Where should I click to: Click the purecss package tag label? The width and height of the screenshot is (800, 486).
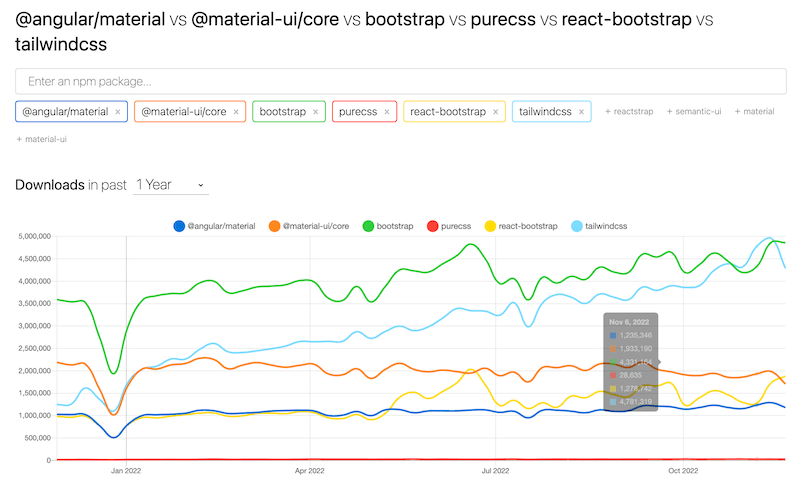click(358, 112)
